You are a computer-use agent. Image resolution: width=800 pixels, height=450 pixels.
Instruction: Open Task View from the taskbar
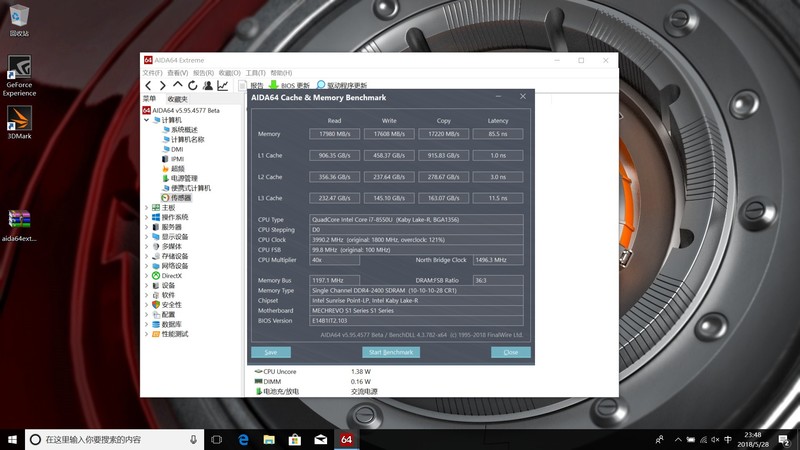tap(216, 439)
